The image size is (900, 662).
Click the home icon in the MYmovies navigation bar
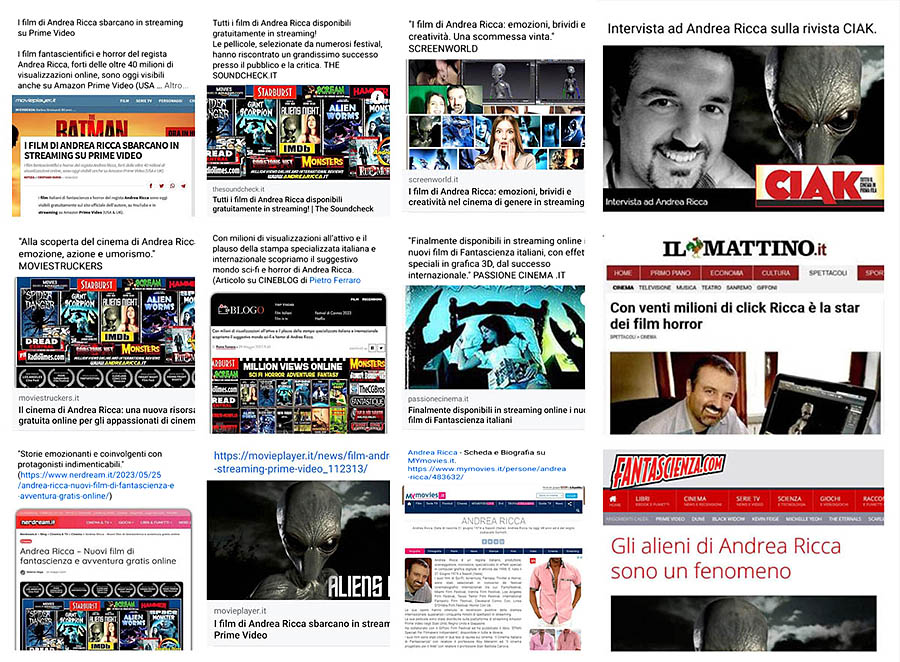coord(409,504)
